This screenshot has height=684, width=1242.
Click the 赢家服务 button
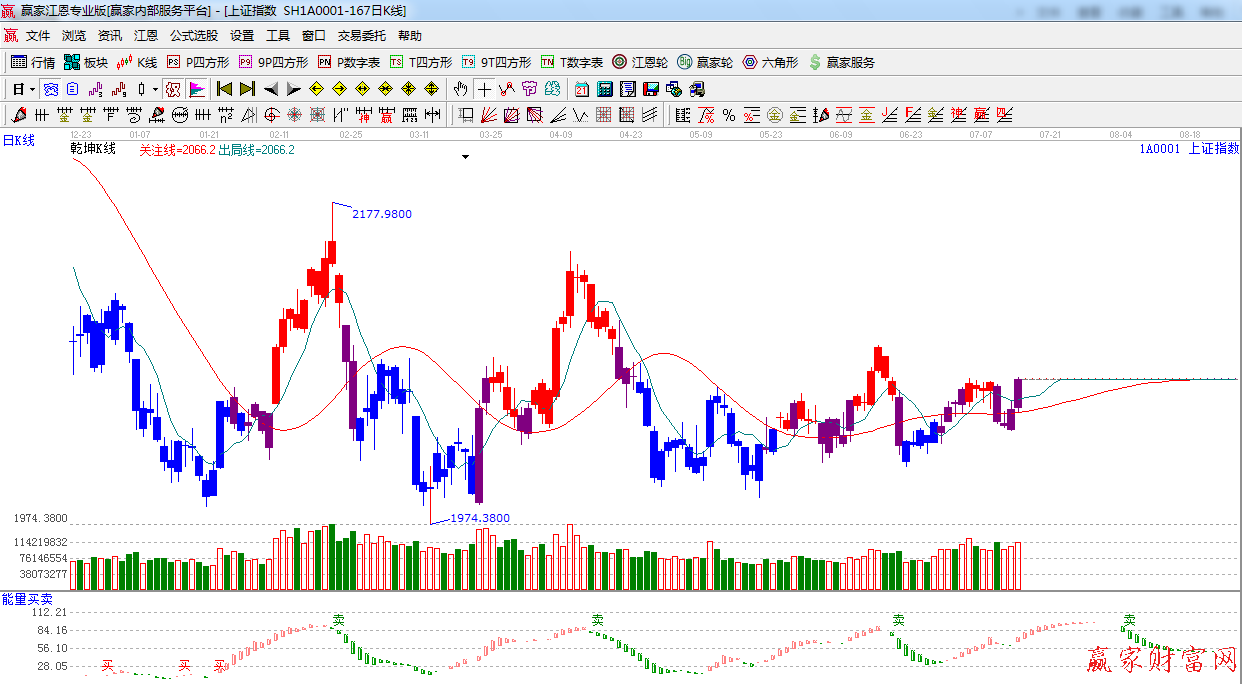(x=841, y=62)
